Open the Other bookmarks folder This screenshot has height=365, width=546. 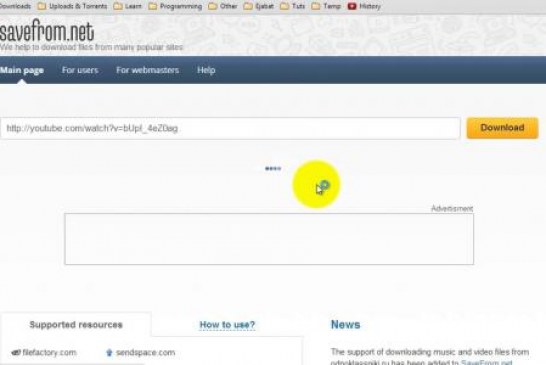(x=223, y=6)
